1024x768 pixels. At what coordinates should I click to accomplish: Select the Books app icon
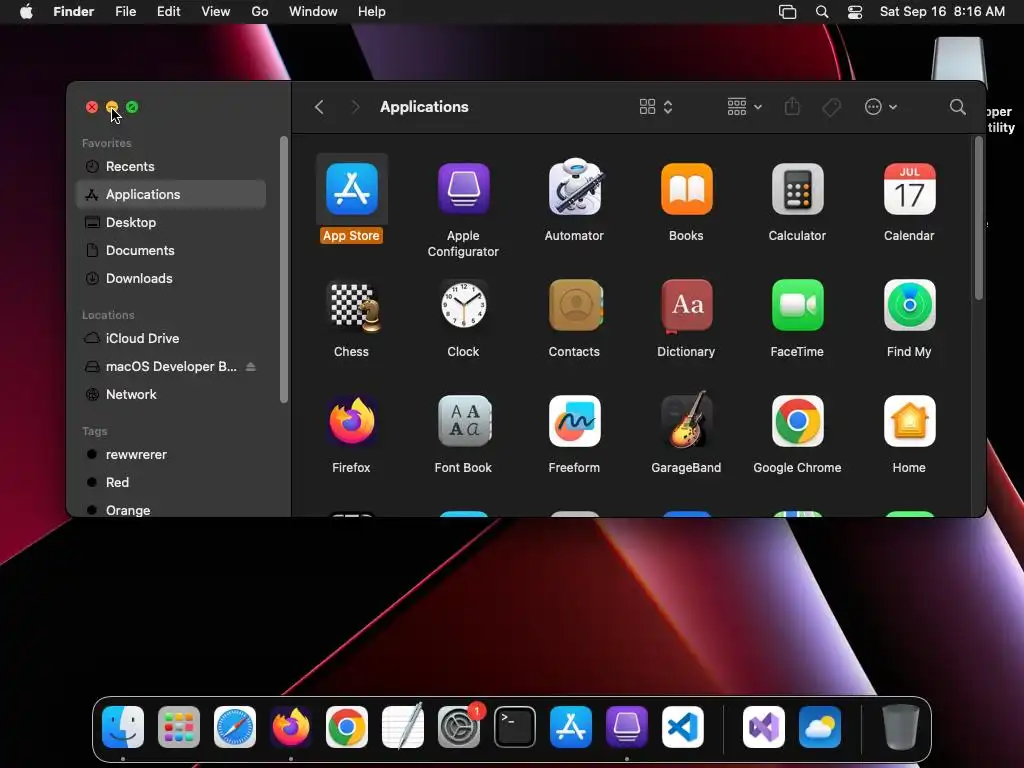[x=686, y=189]
